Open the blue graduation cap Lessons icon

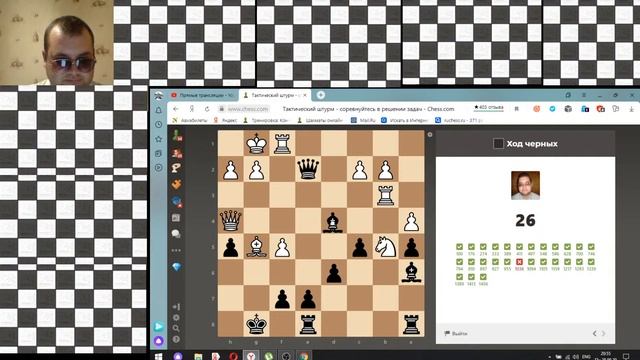(176, 202)
